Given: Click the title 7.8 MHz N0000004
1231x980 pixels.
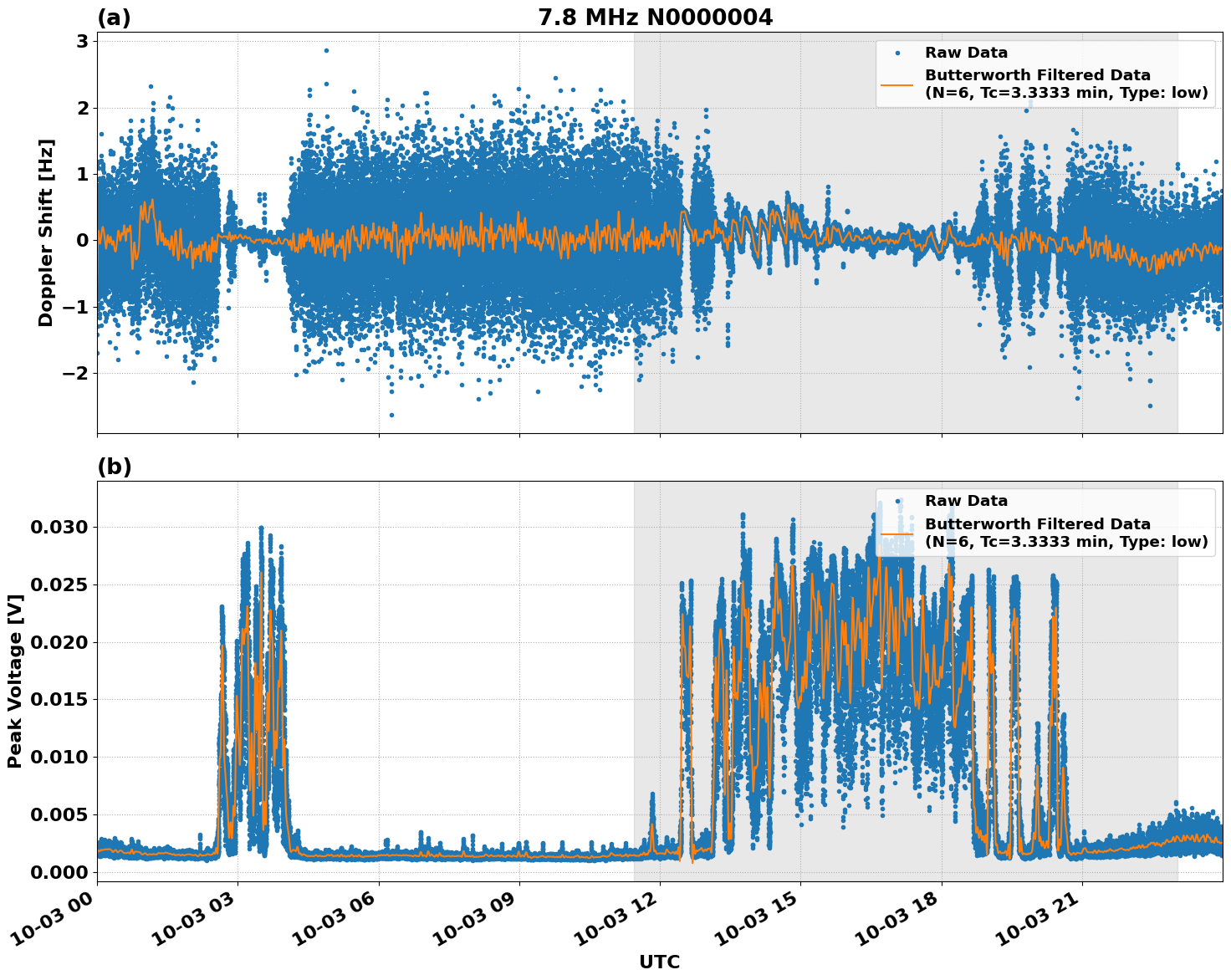Looking at the screenshot, I should [x=657, y=15].
